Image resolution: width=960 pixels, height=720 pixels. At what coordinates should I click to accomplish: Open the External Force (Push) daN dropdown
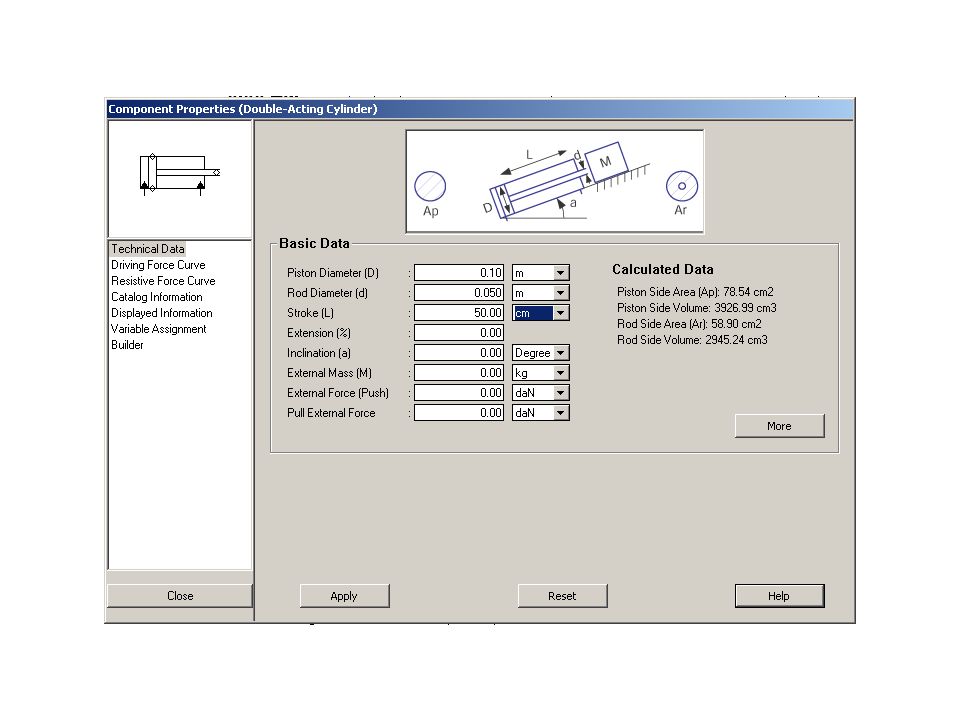coord(560,393)
